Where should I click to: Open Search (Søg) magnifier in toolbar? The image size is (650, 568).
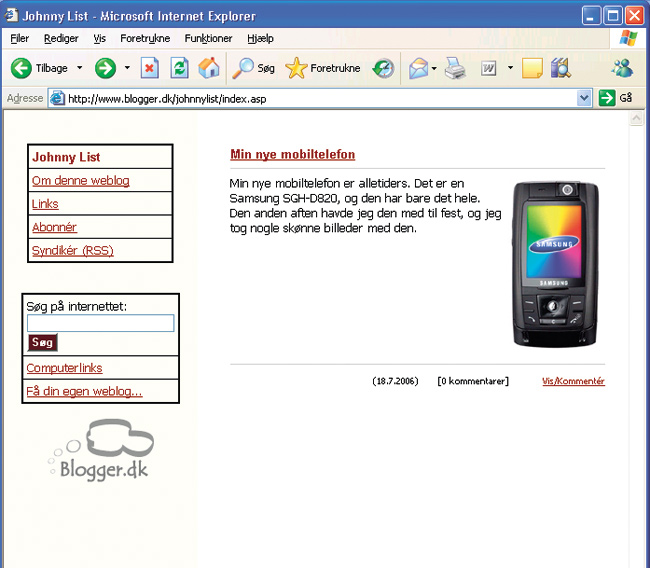click(x=253, y=68)
